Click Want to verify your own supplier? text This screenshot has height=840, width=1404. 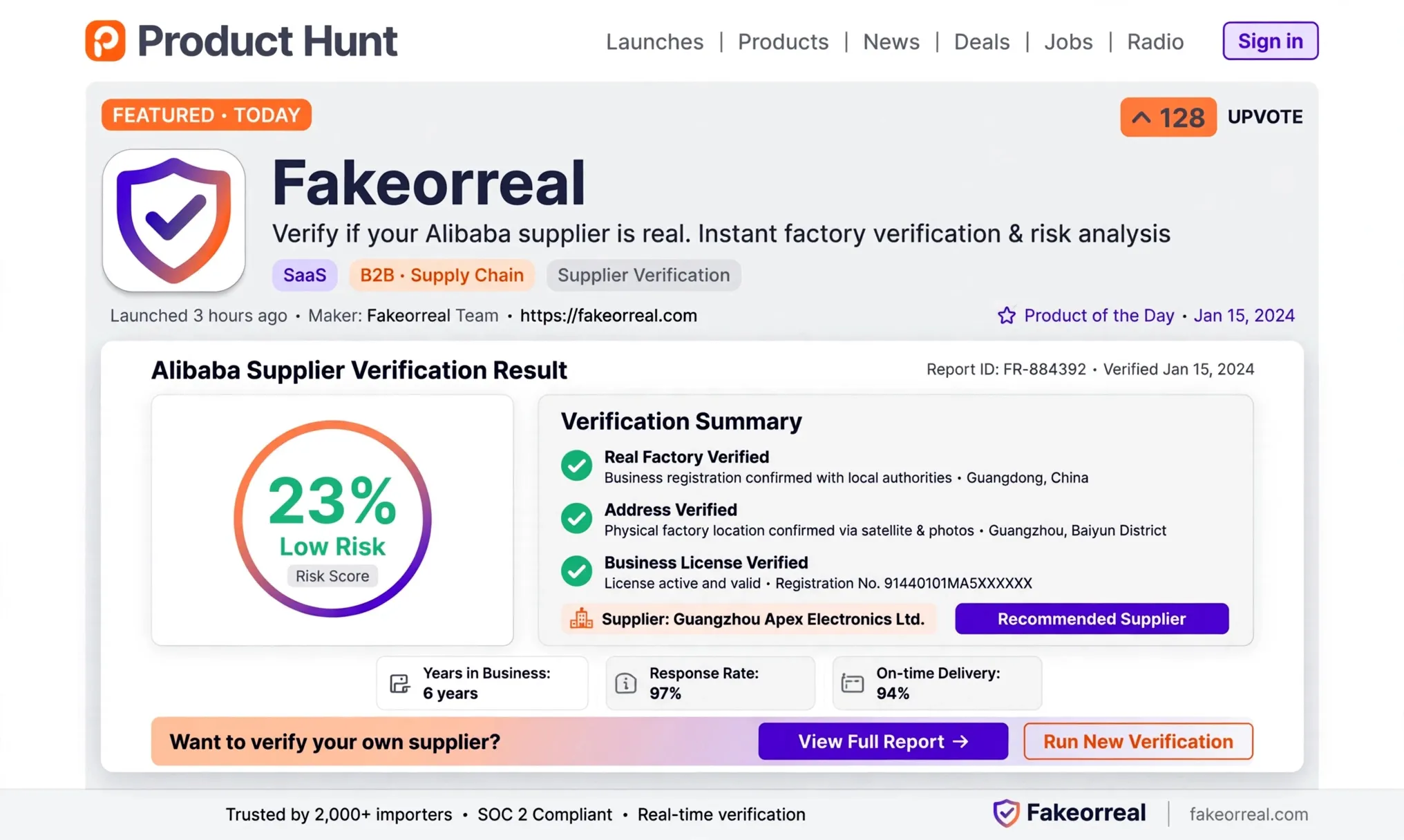click(334, 742)
